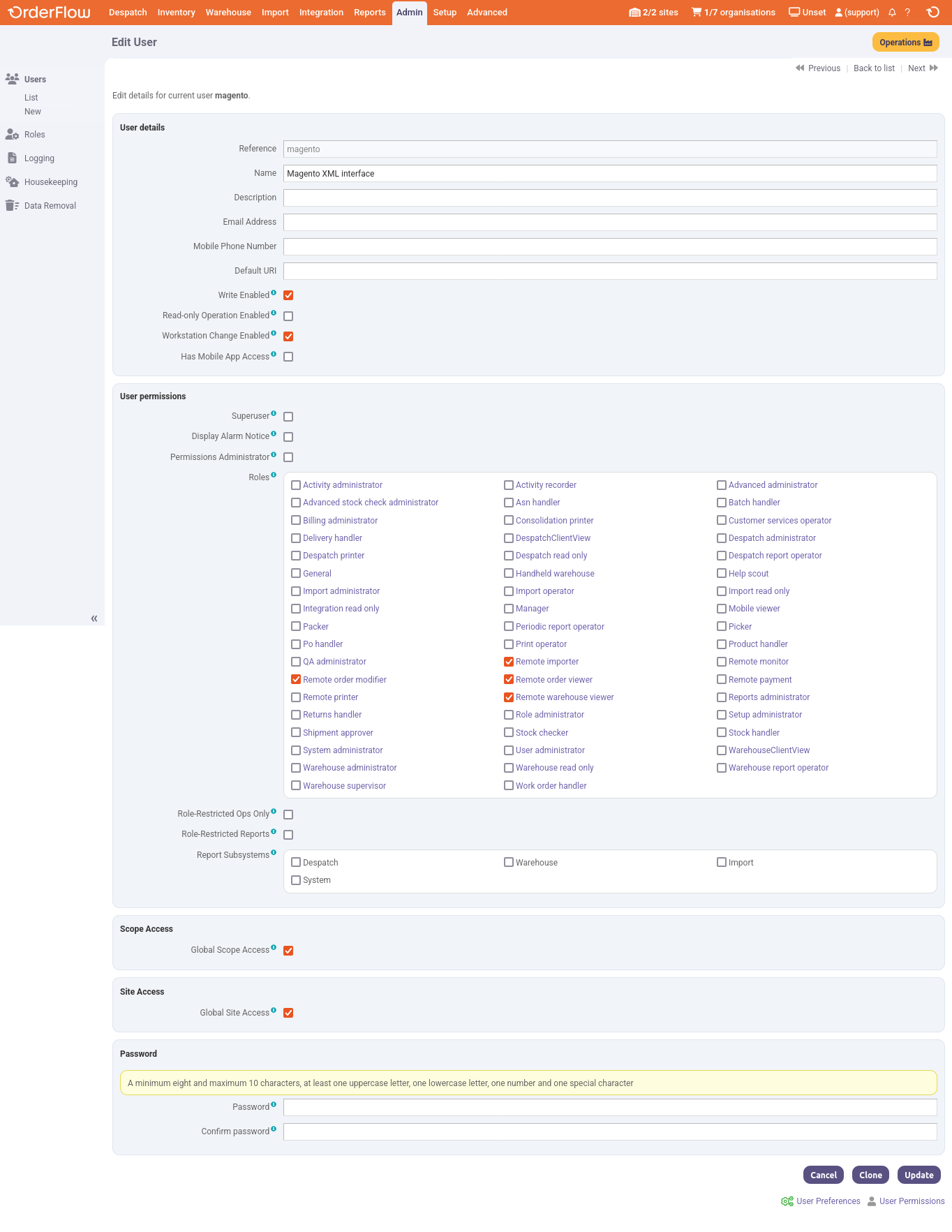Open the New link under Users
The height and width of the screenshot is (1232, 952).
point(33,112)
